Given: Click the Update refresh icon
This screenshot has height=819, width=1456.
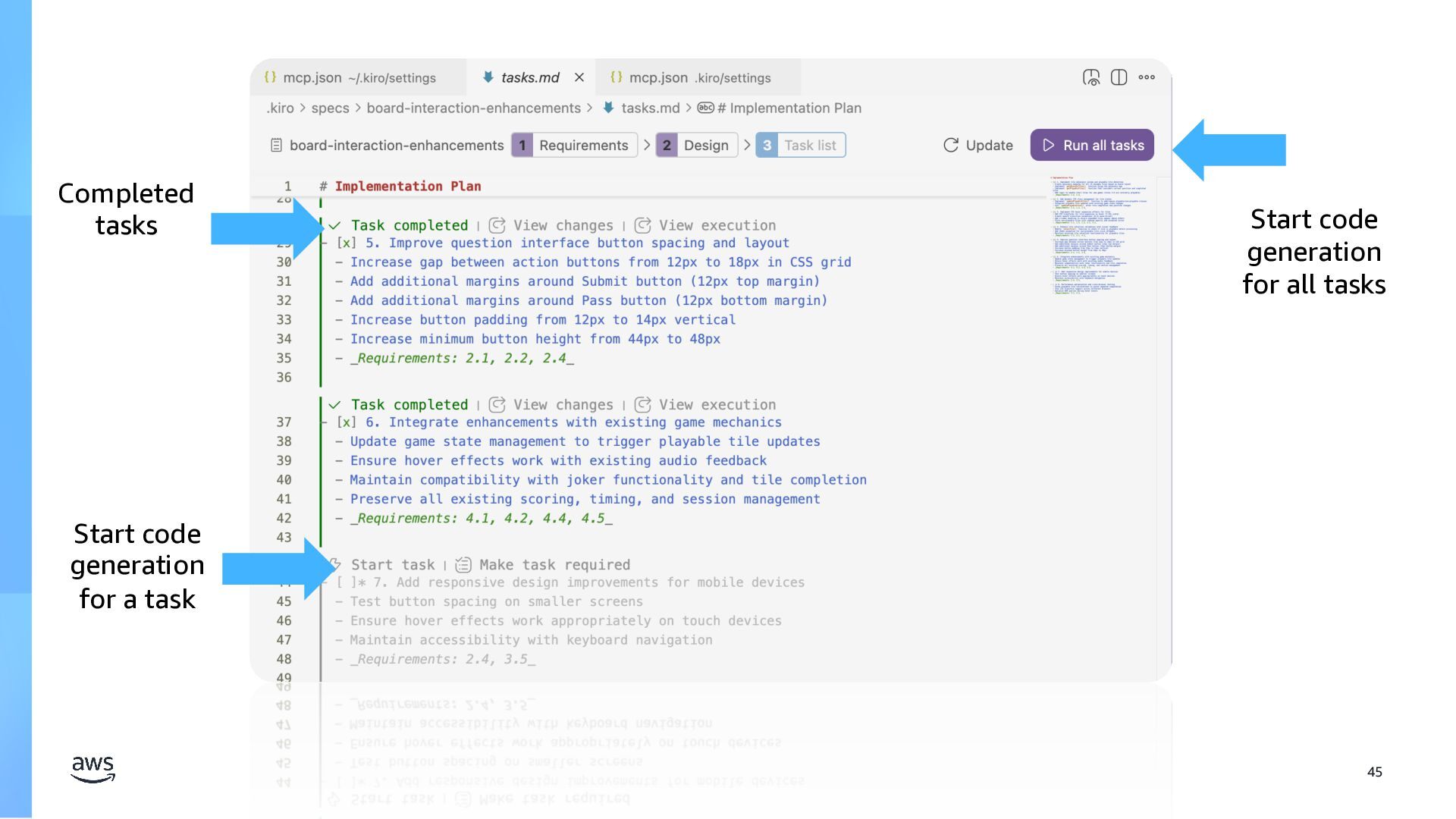Looking at the screenshot, I should click(x=951, y=146).
